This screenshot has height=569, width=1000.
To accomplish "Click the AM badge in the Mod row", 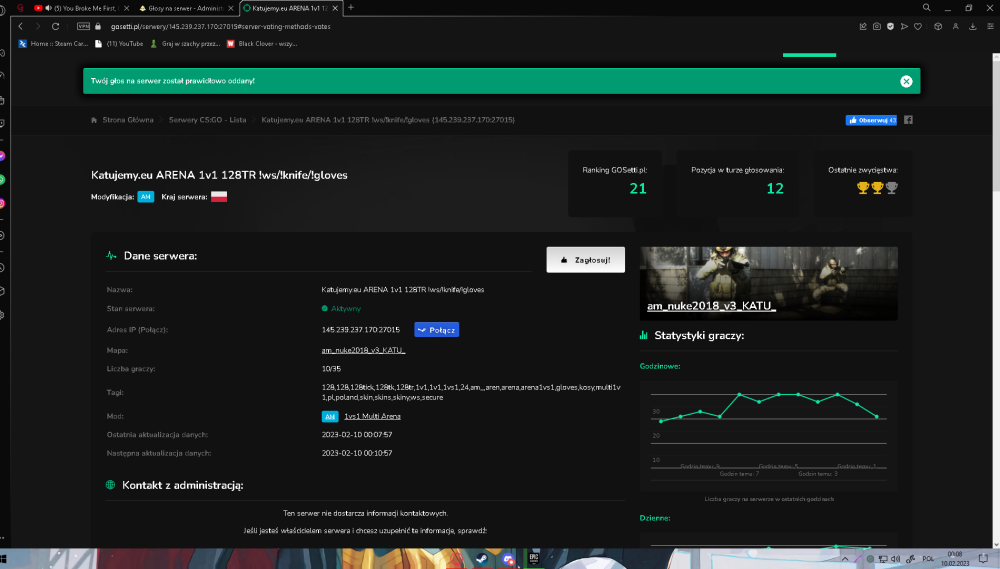I will [330, 417].
